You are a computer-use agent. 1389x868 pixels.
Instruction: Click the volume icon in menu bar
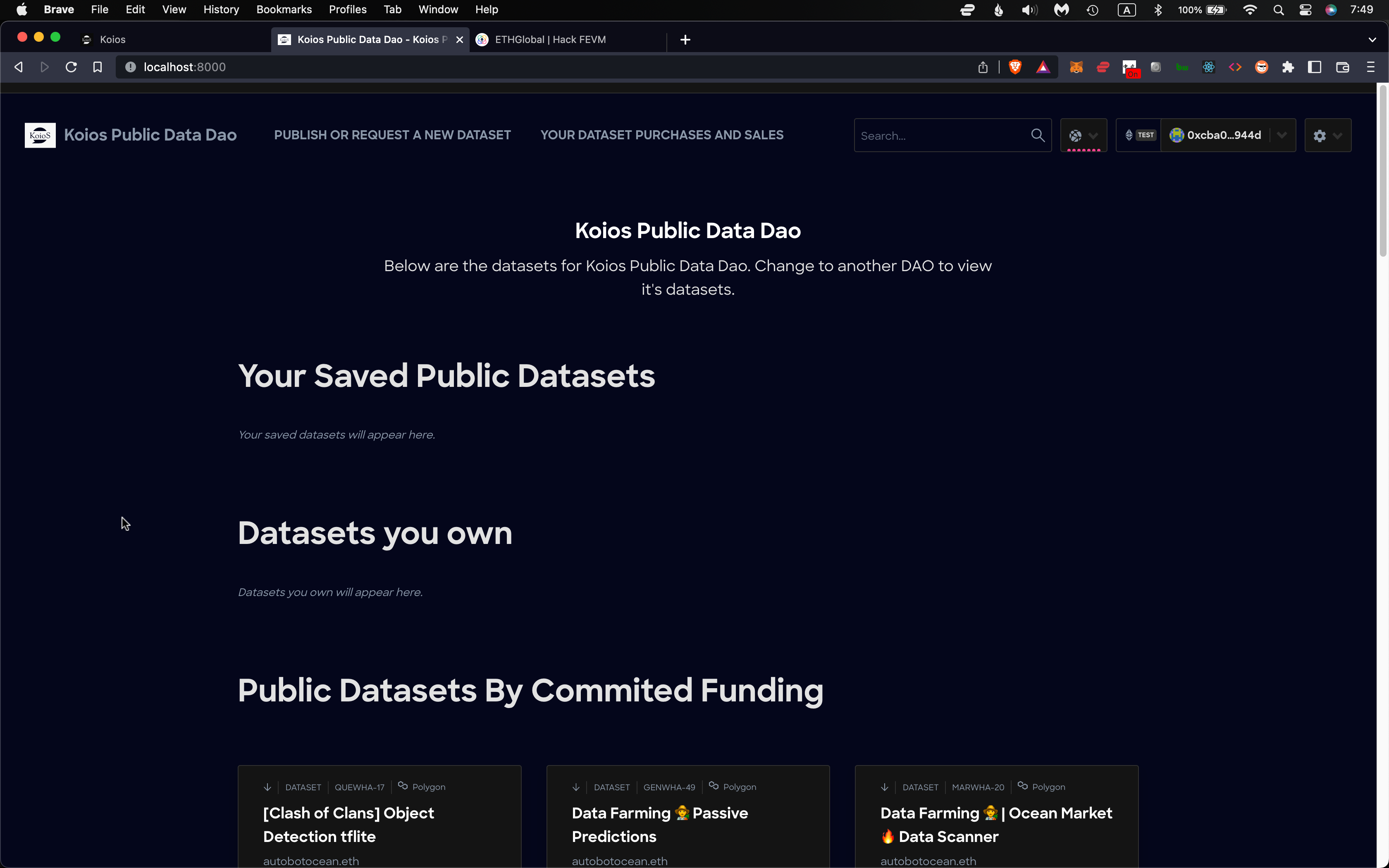pos(1029,10)
